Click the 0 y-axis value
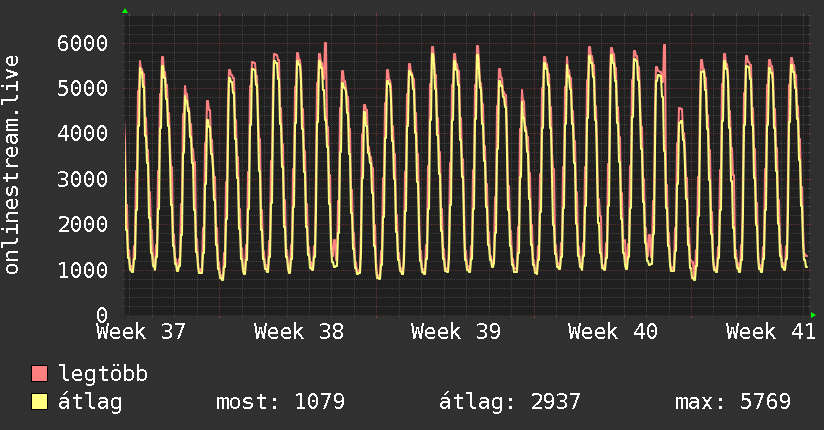The height and width of the screenshot is (430, 824). click(x=102, y=315)
